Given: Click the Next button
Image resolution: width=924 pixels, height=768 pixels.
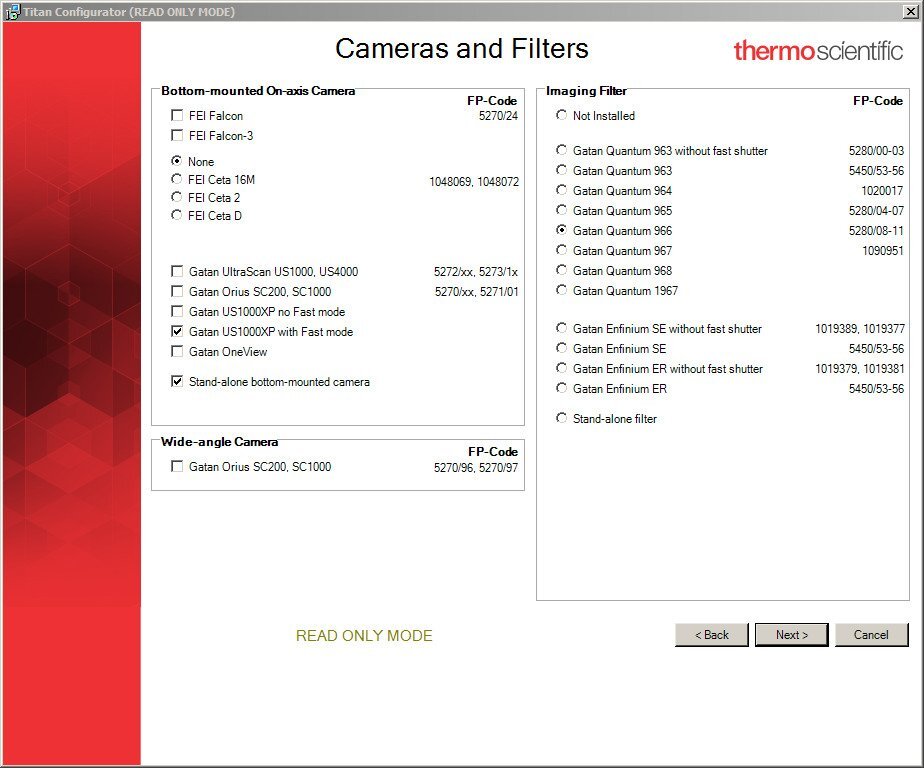Looking at the screenshot, I should [x=791, y=634].
